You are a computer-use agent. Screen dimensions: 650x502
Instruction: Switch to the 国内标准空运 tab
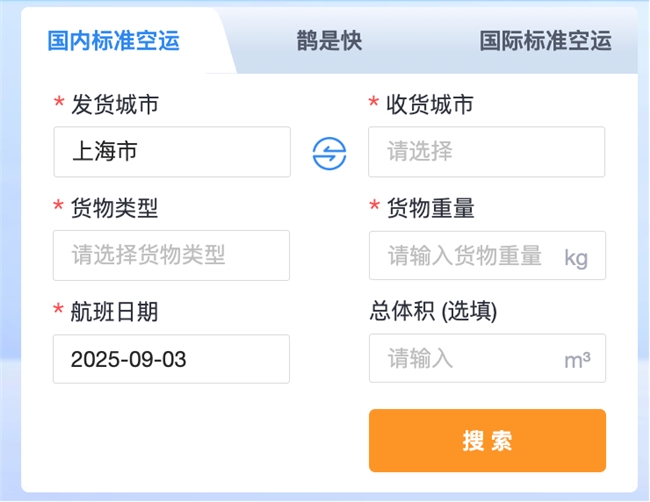point(113,41)
